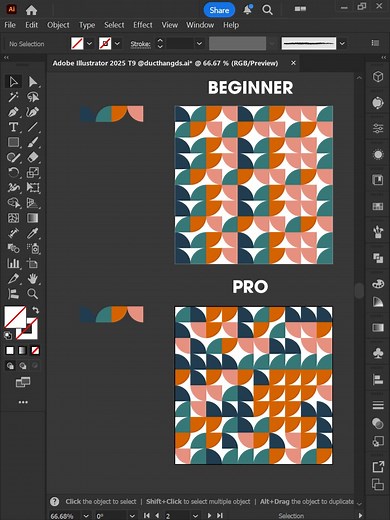
Task: Open the 3D and Materials panel
Action: (x=378, y=76)
